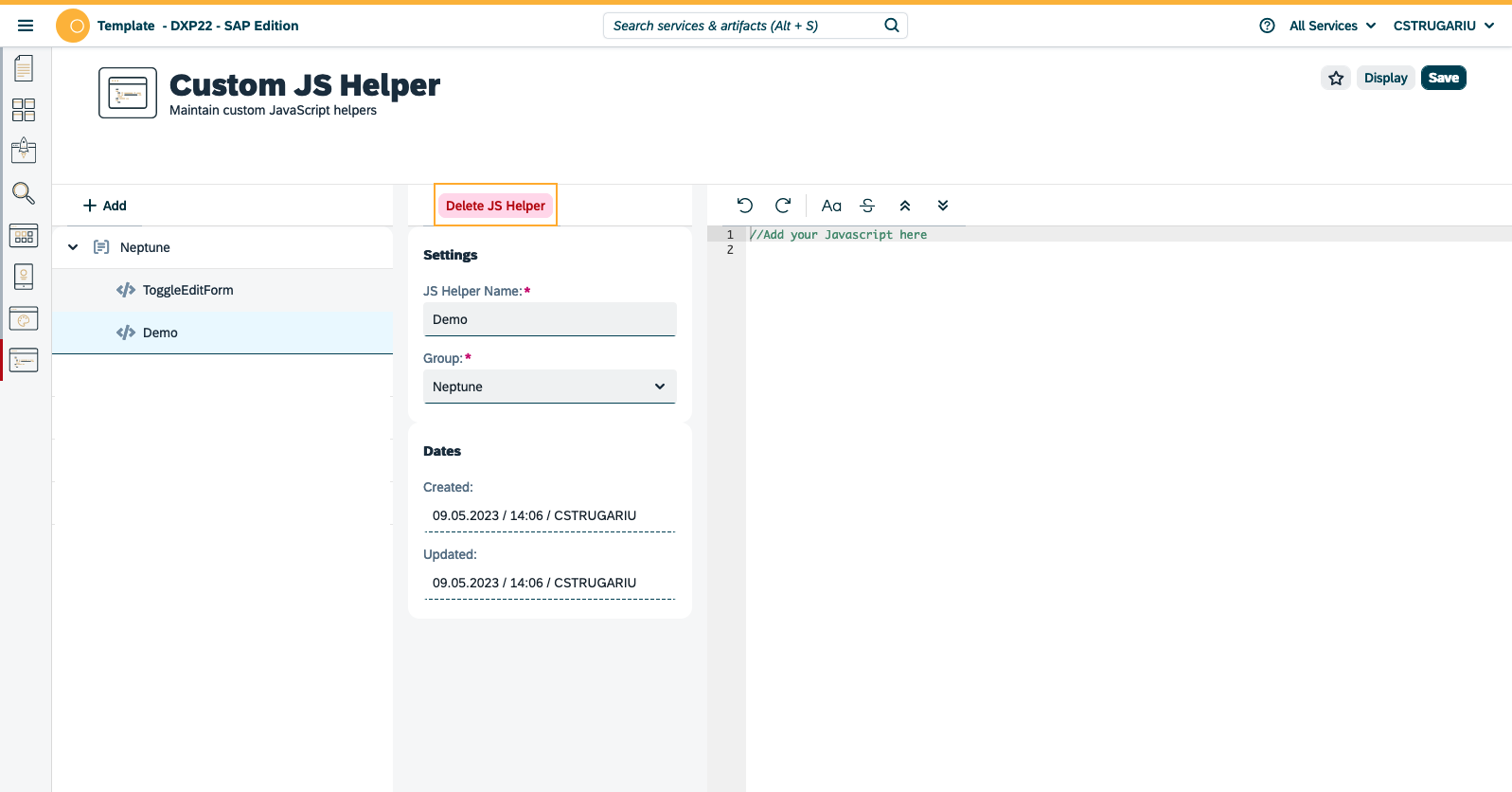Click the Save button

1443,78
